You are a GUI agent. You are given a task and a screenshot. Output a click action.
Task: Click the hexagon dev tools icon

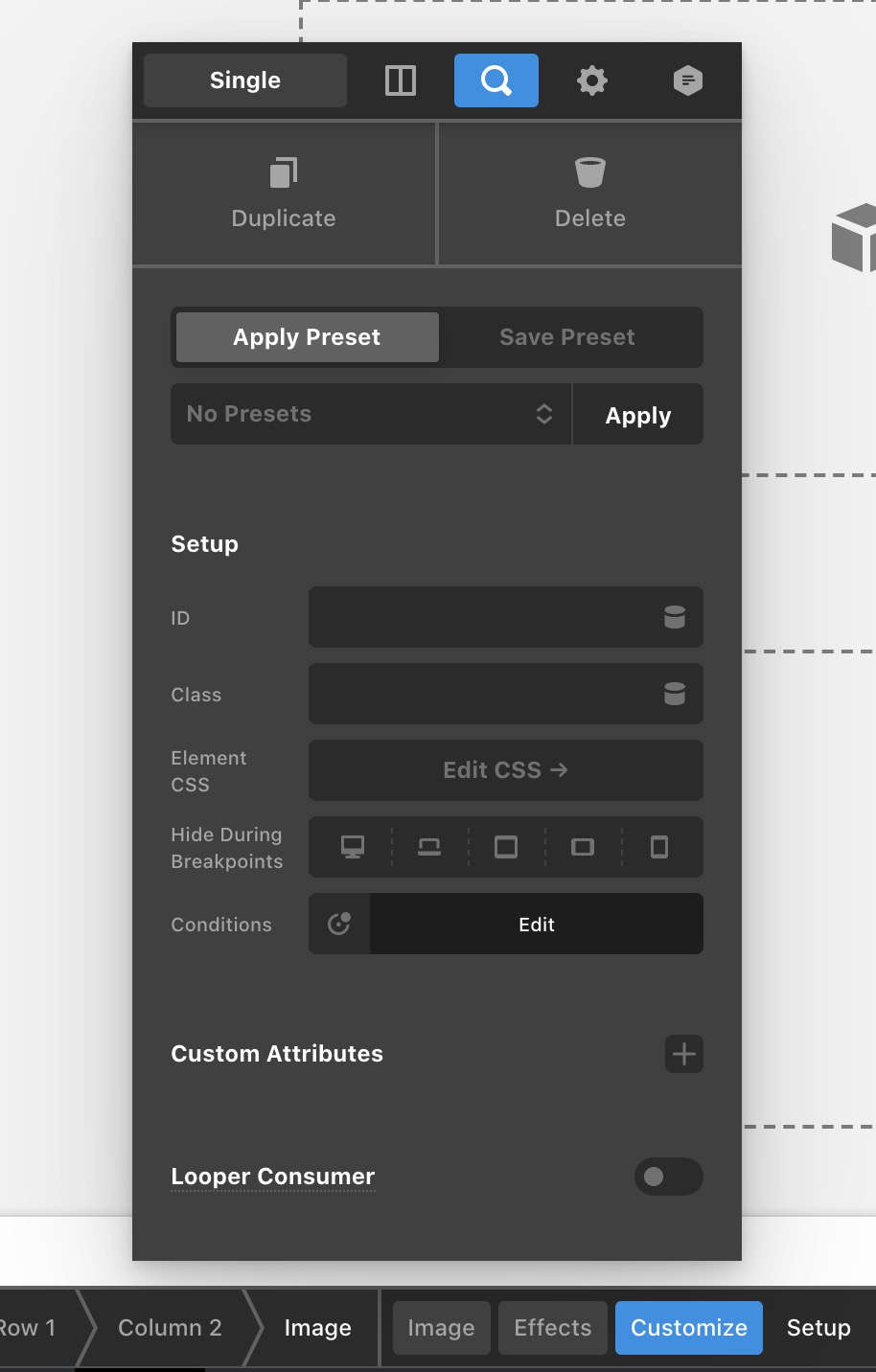click(x=688, y=80)
